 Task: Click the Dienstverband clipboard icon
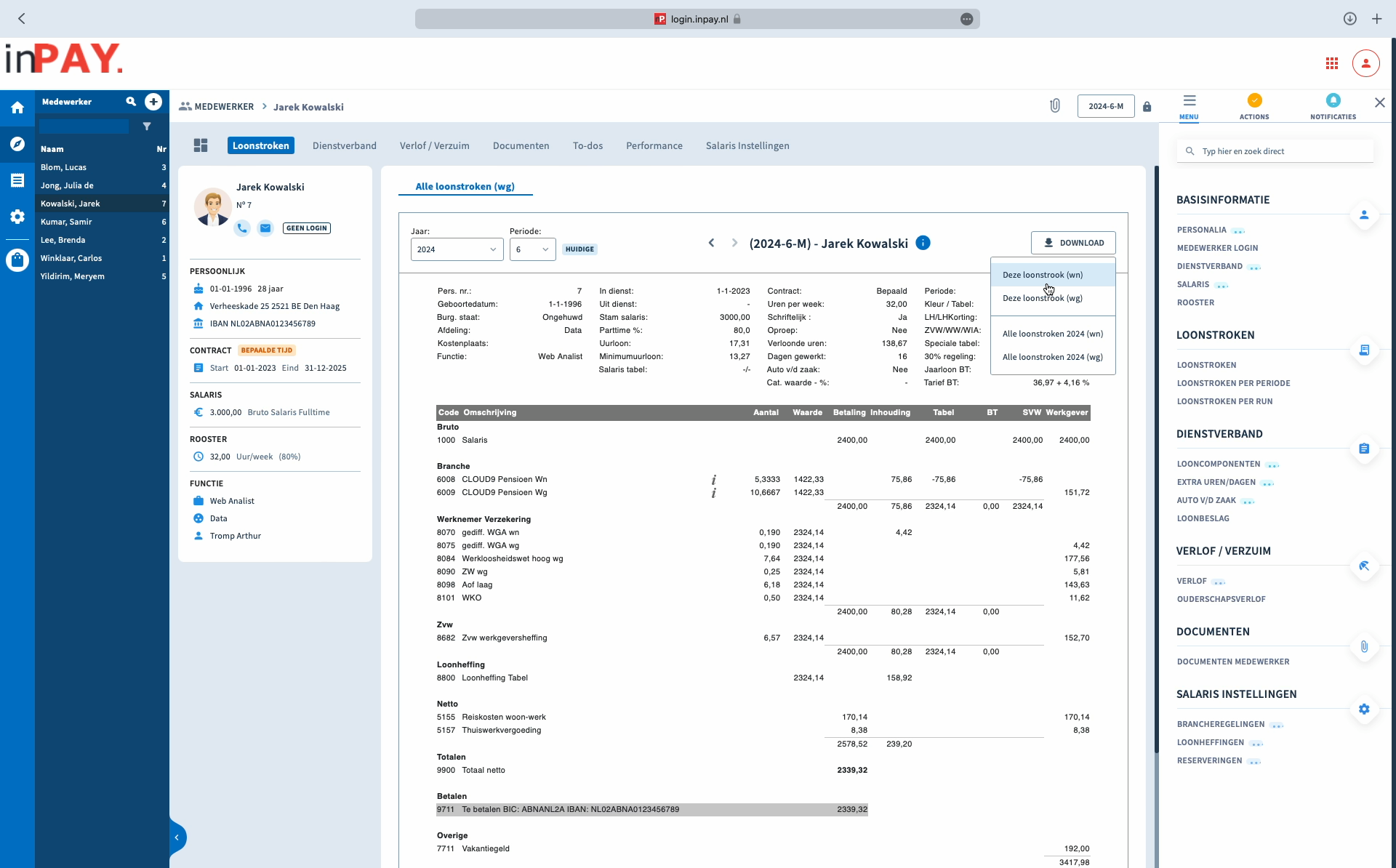pyautogui.click(x=1364, y=449)
